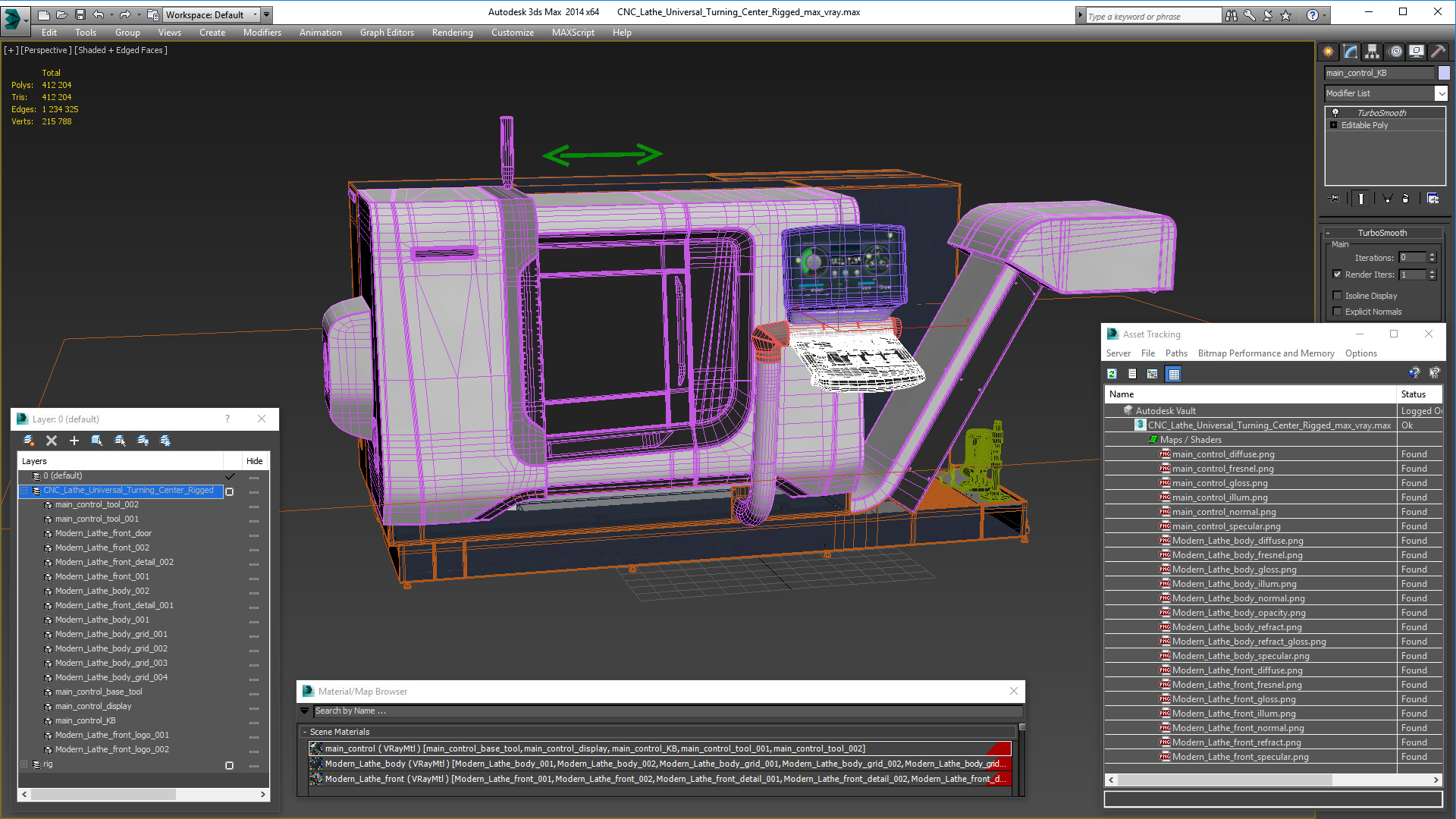The height and width of the screenshot is (819, 1456).
Task: Create new layer icon in Layer dialog
Action: click(29, 441)
